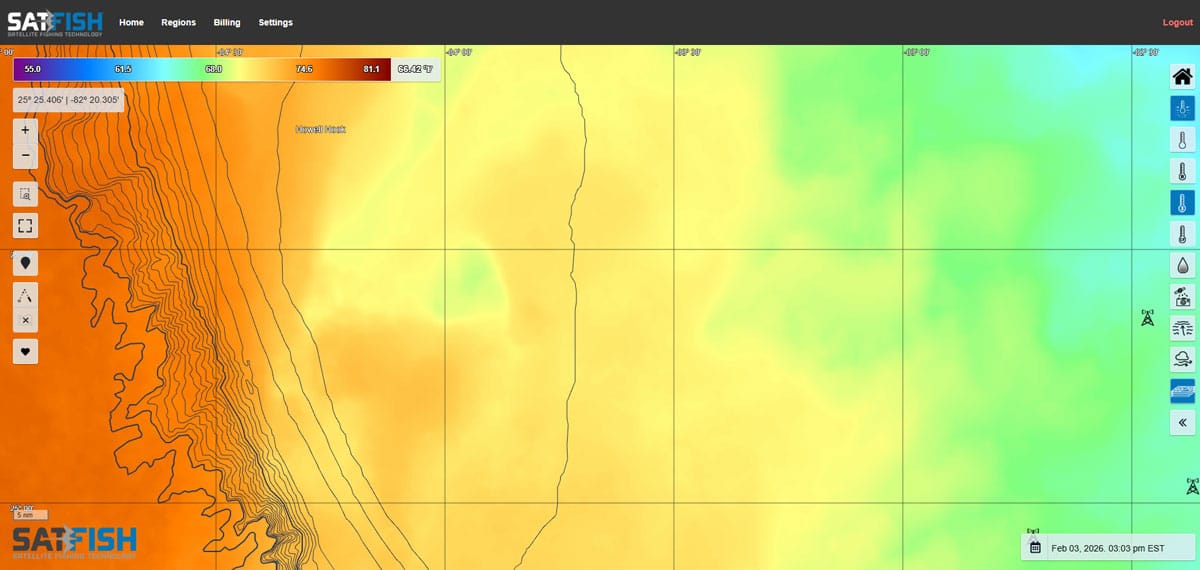The width and height of the screenshot is (1200, 570).
Task: Enter fullscreen map view
Action: click(x=25, y=226)
